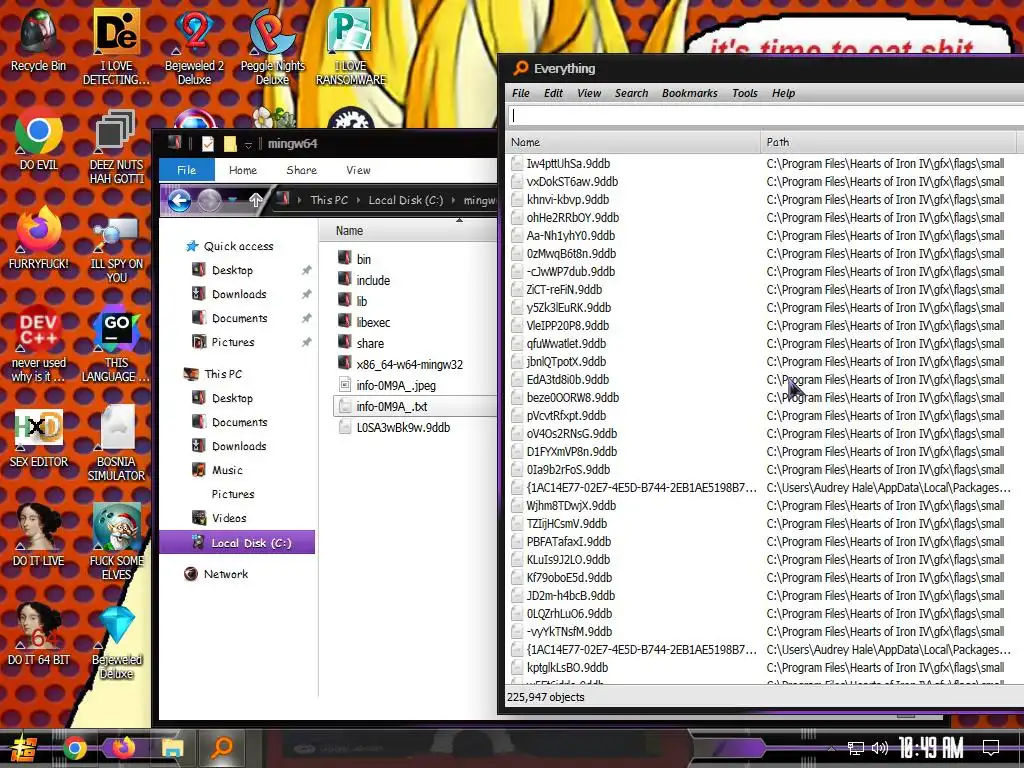
Task: Launch Bejeweled 2 Deluxe desktop shortcut
Action: (x=195, y=47)
